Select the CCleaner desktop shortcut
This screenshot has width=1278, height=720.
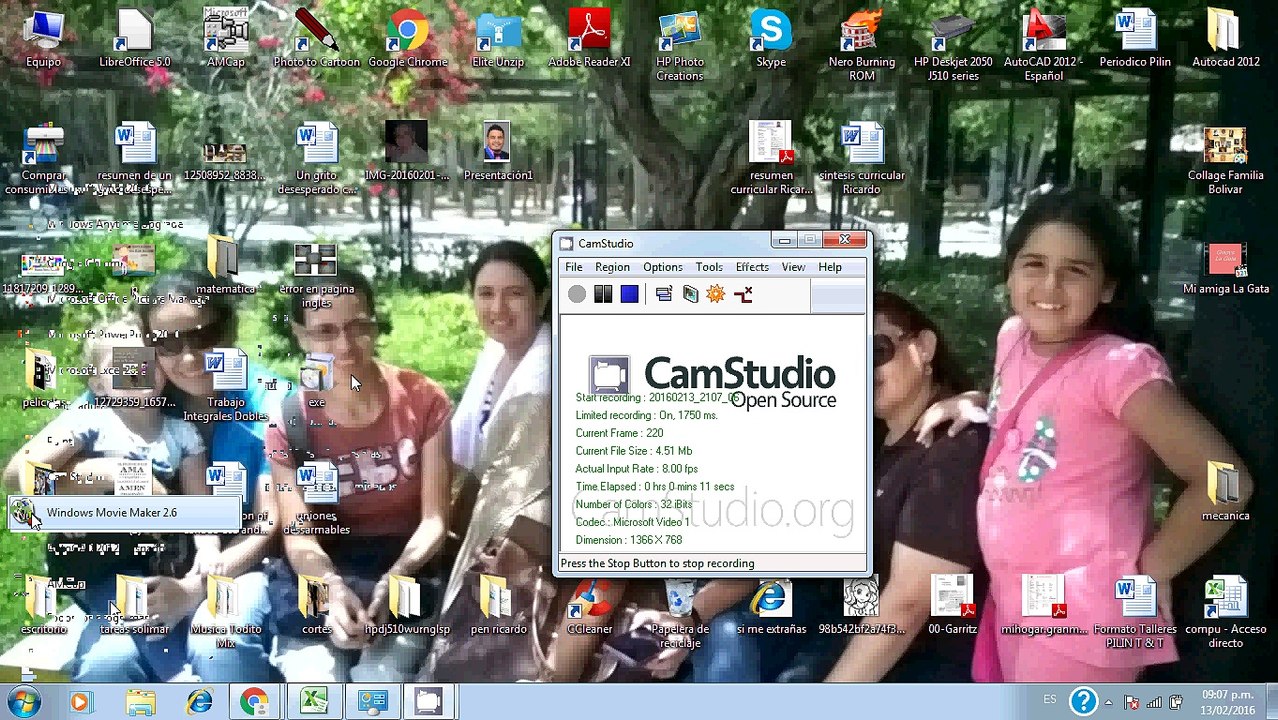589,606
